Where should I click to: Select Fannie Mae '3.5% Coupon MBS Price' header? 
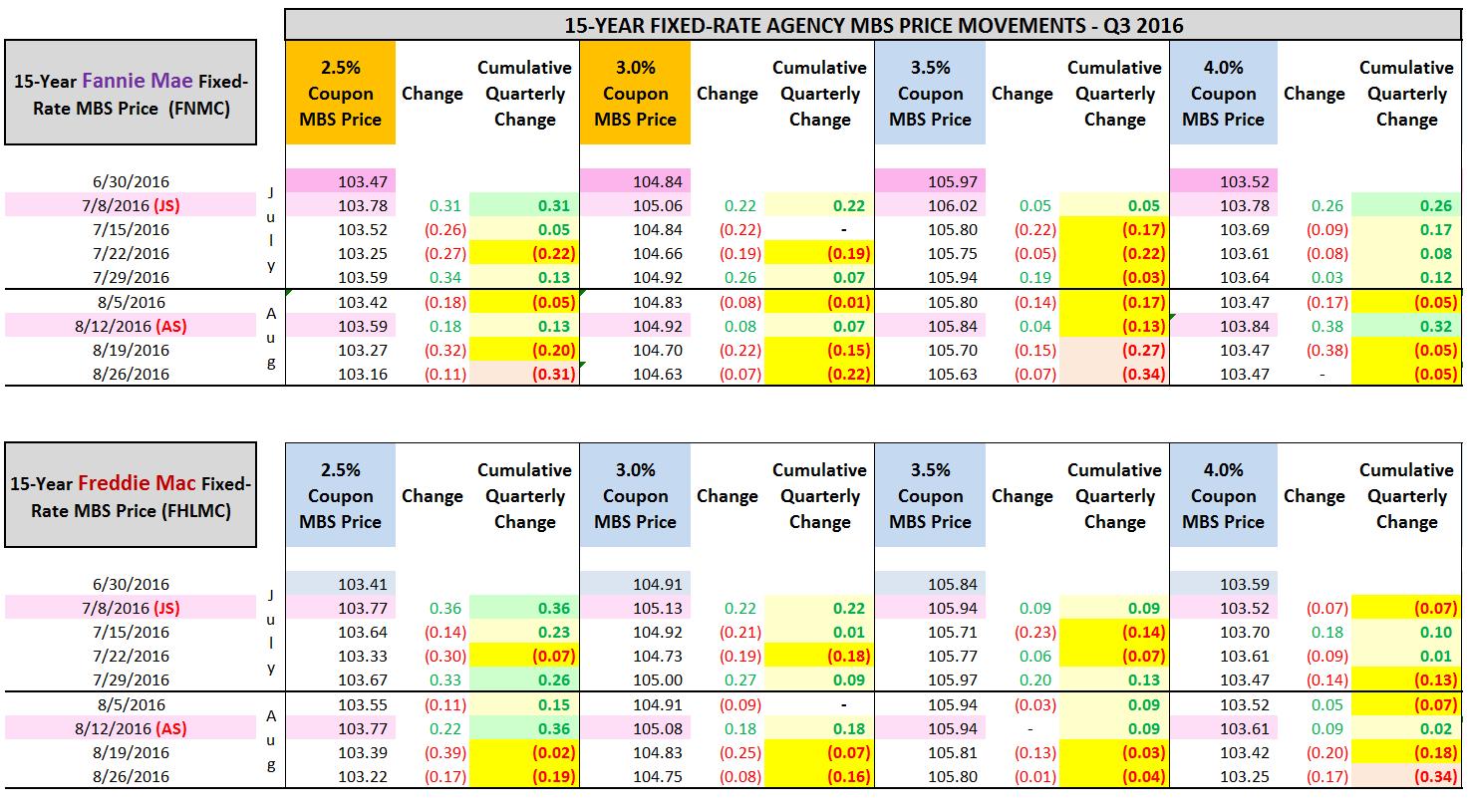[930, 93]
